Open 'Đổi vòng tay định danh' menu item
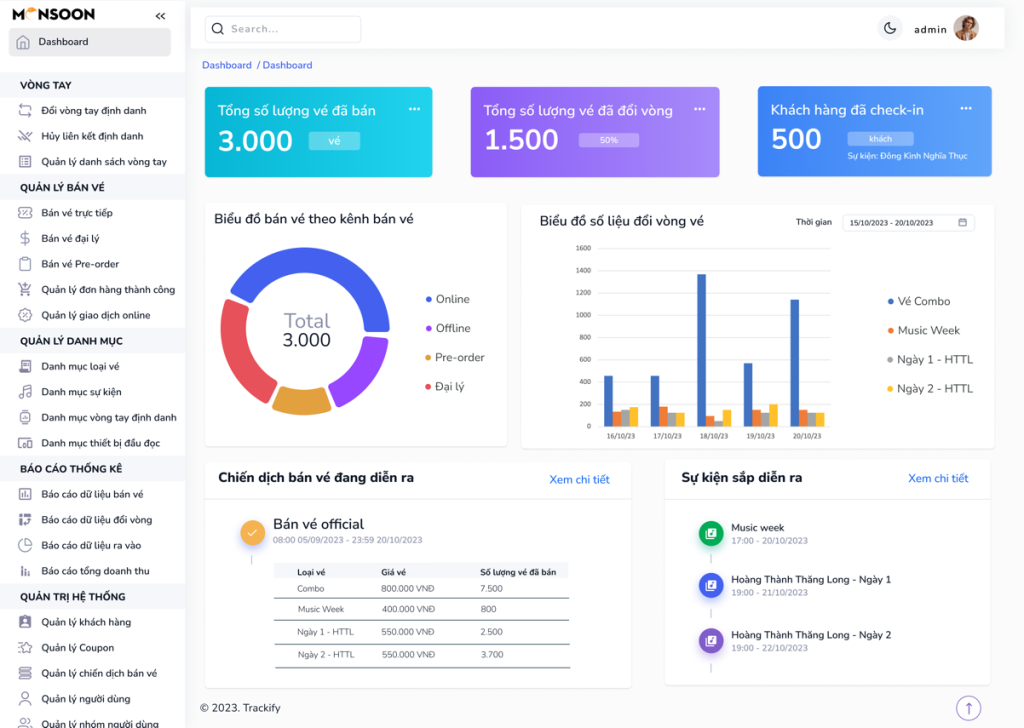1024x728 pixels. click(x=93, y=111)
